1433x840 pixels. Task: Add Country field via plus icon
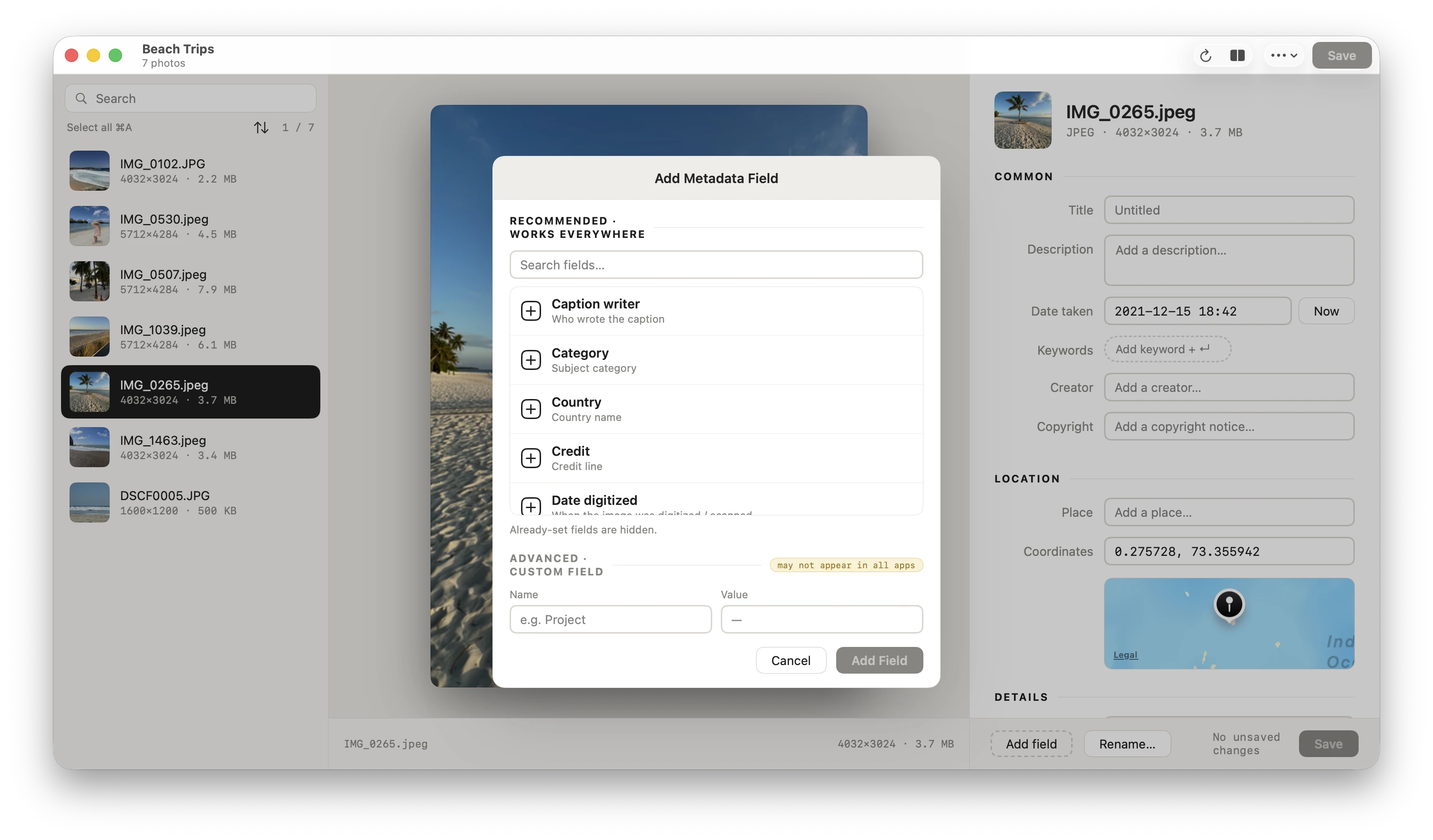click(x=531, y=409)
